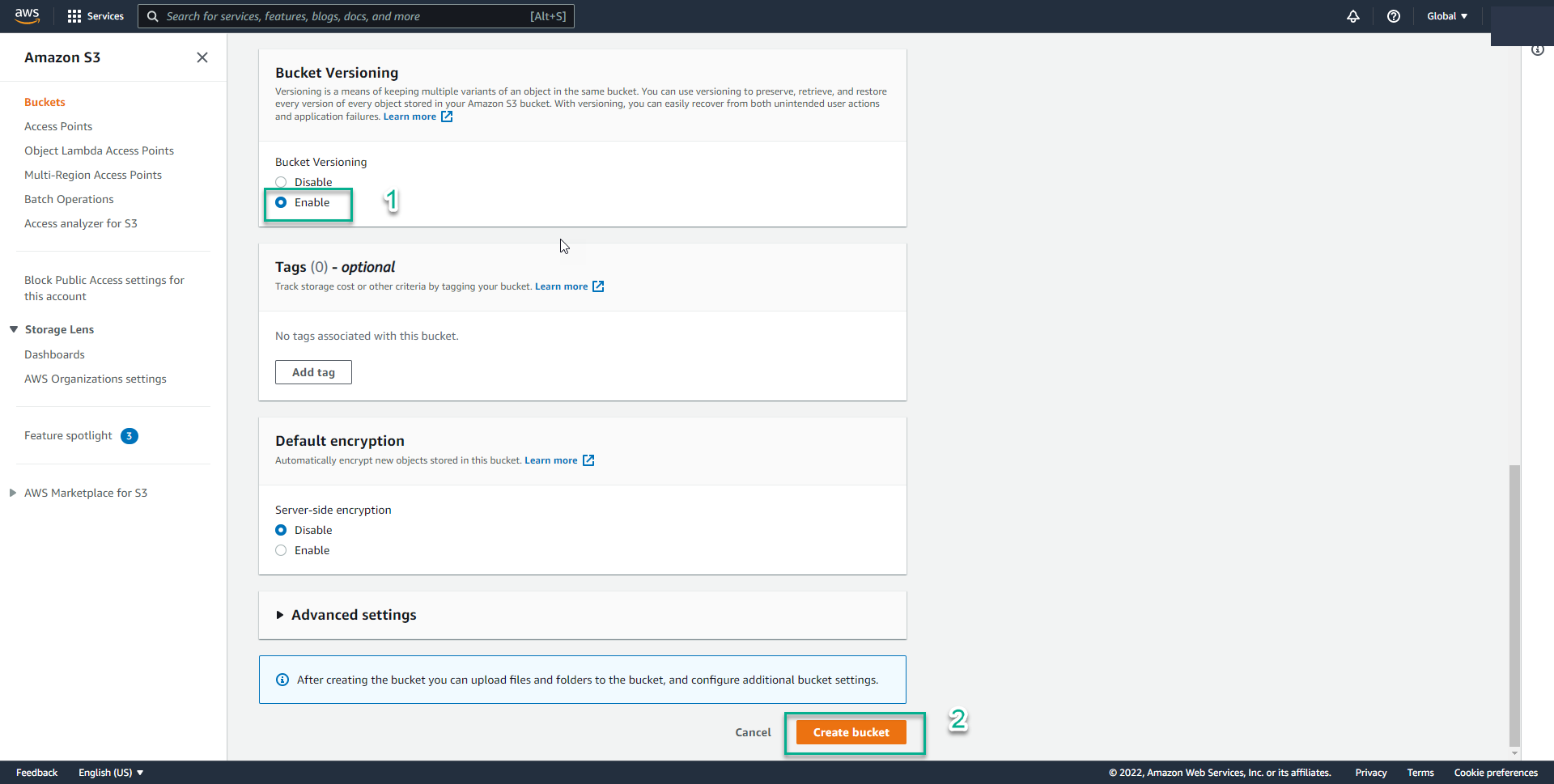This screenshot has width=1554, height=784.
Task: Select Enable for Bucket Versioning
Action: tap(281, 202)
